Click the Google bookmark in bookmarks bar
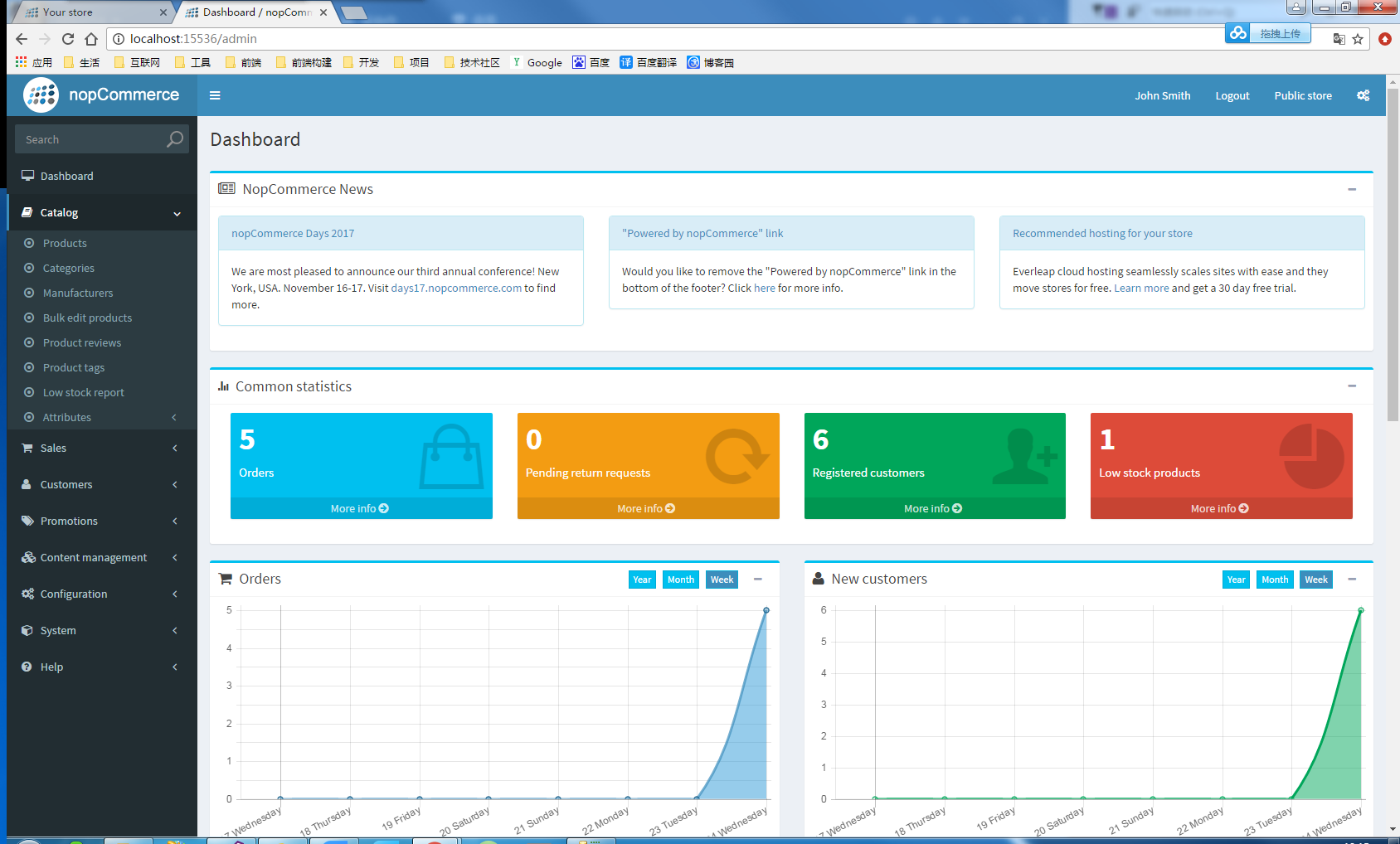 click(x=537, y=62)
